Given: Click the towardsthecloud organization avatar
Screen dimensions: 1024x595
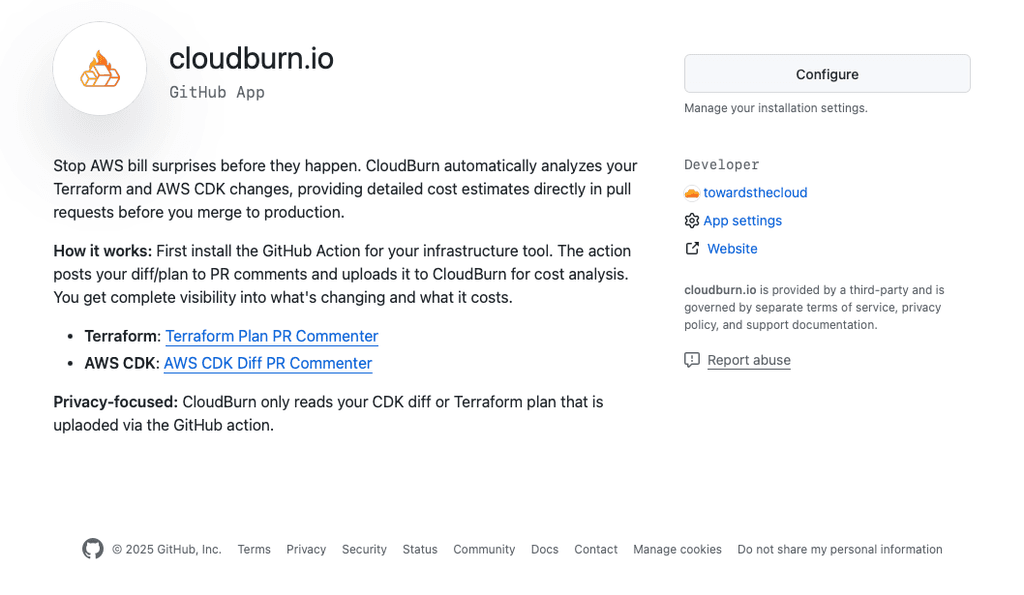Looking at the screenshot, I should 691,192.
